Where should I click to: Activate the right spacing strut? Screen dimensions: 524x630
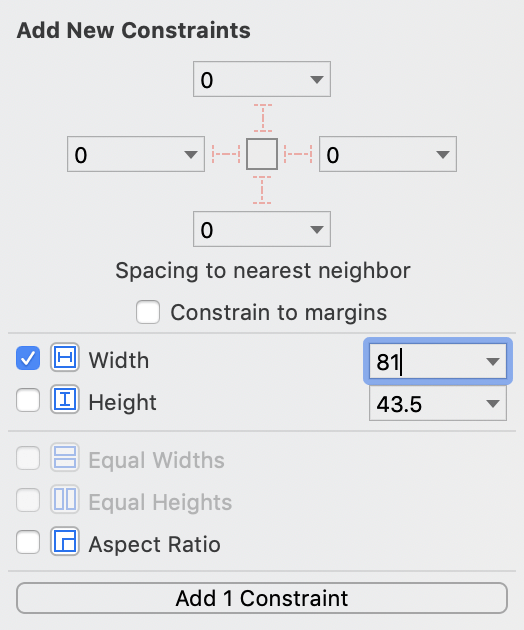[298, 154]
